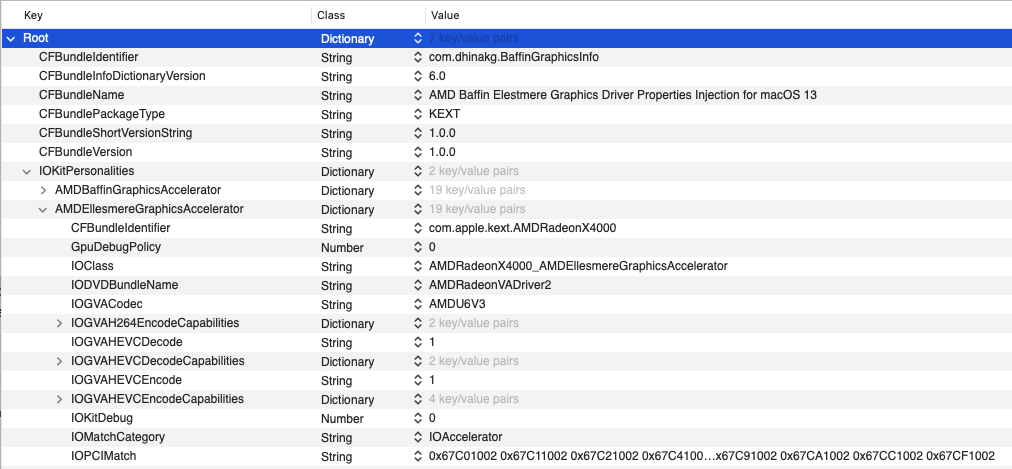Click the 0 value of IOKitDebug

coord(432,418)
